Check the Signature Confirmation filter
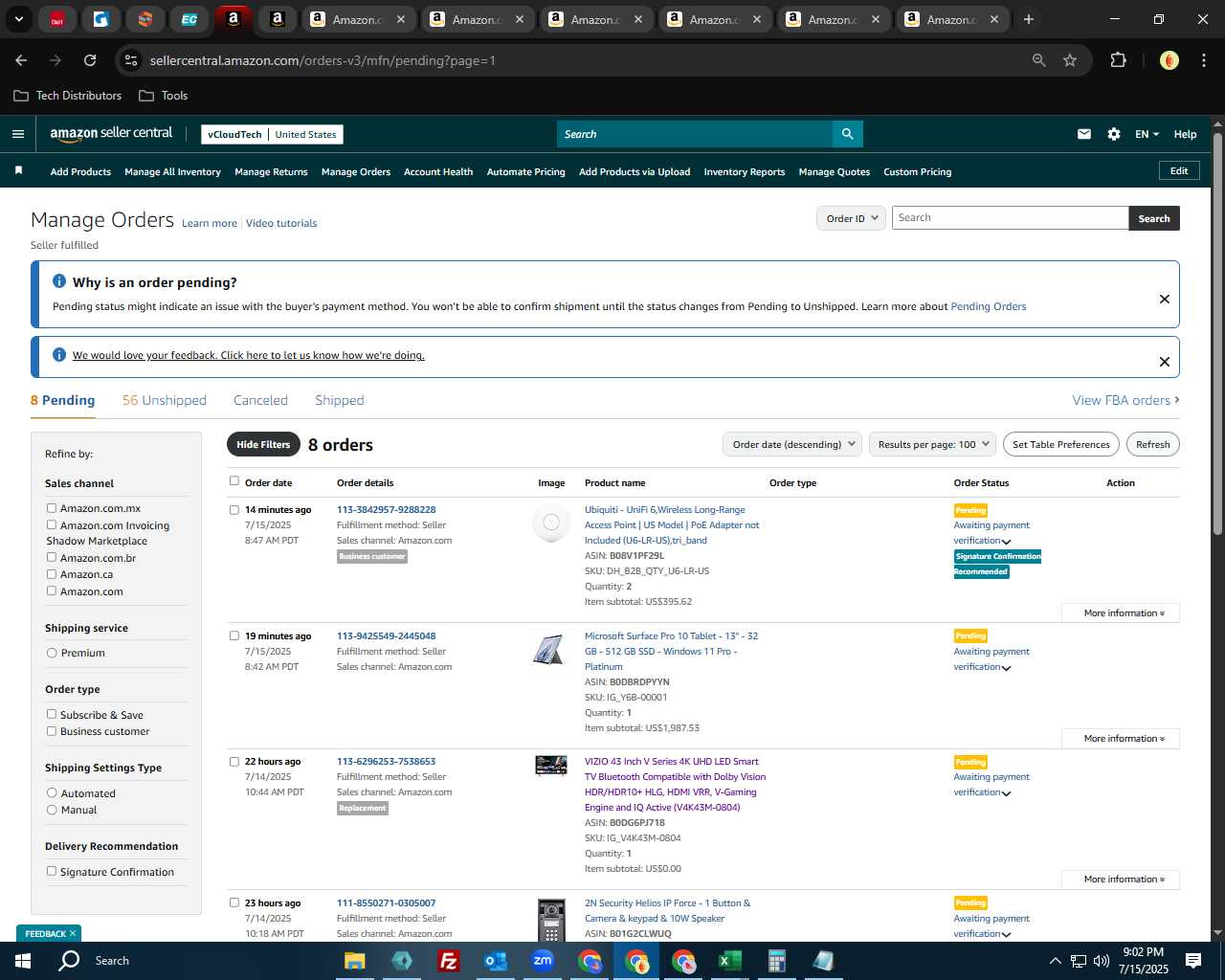This screenshot has width=1225, height=980. click(x=52, y=871)
